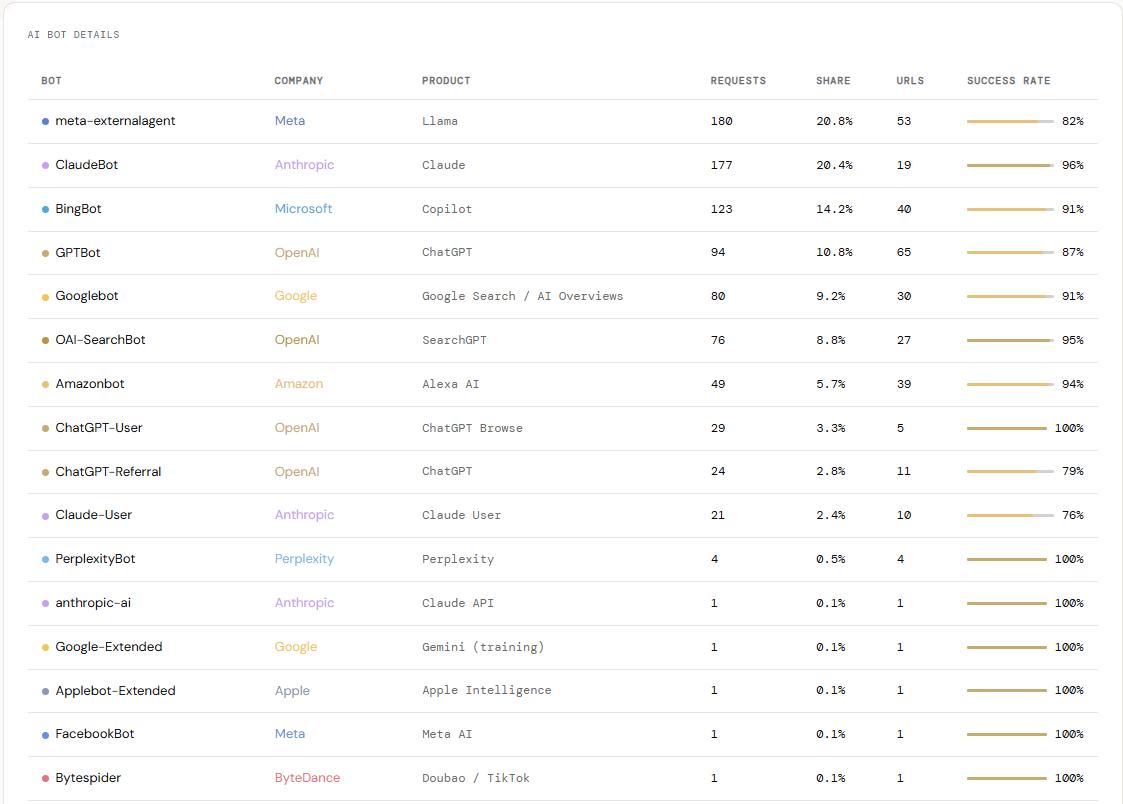
Task: Select the OAI-SearchBot row name
Action: click(100, 340)
